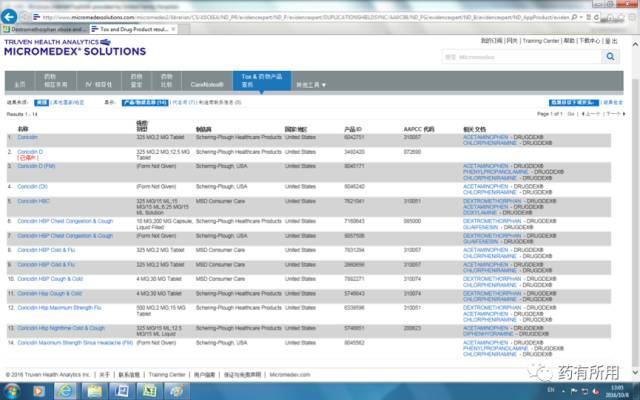The width and height of the screenshot is (640, 400).
Task: Open the Coricidin D (FM) product link
Action: [x=36, y=166]
